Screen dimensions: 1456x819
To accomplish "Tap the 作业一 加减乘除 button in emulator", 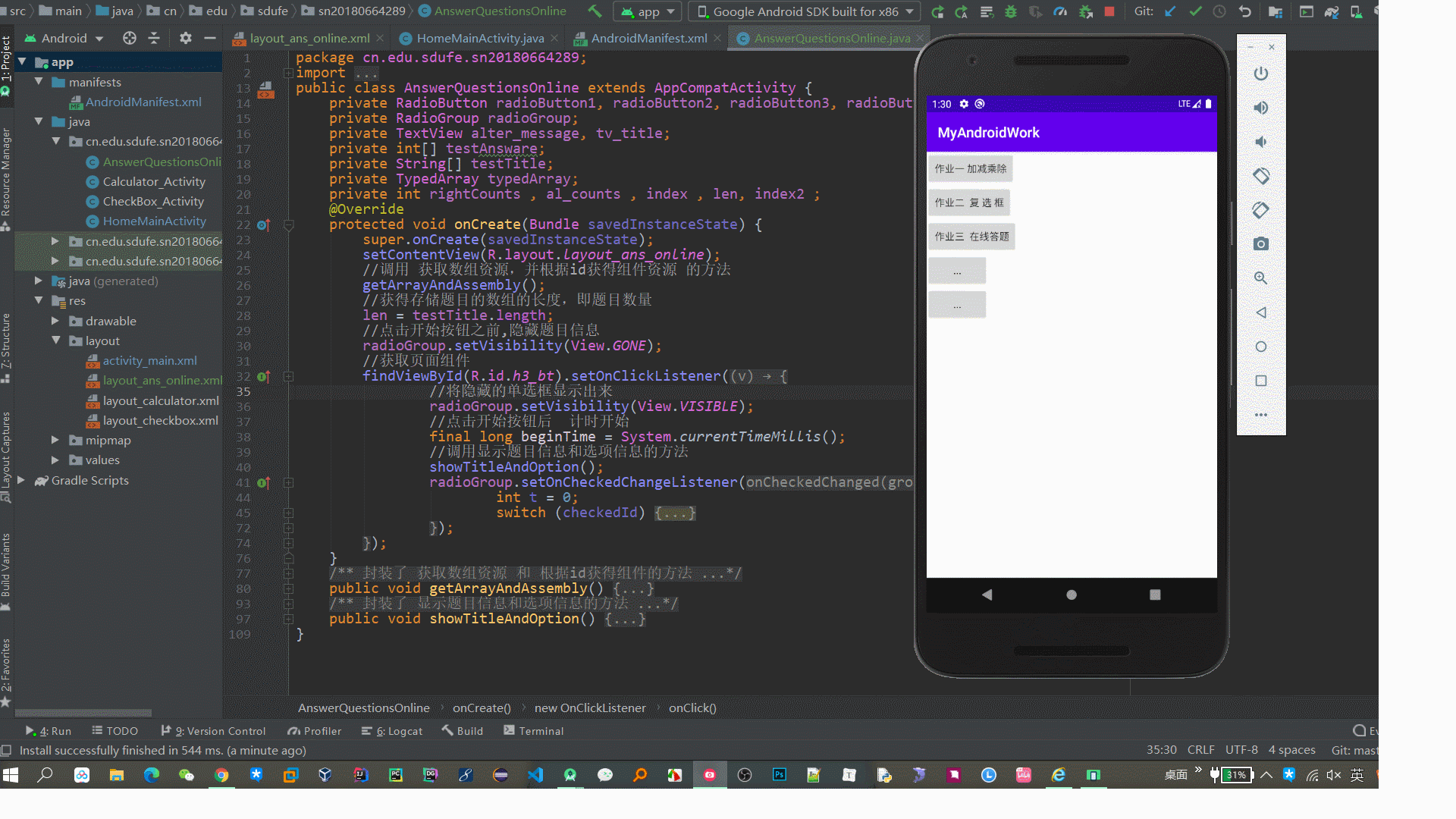I will tap(970, 168).
